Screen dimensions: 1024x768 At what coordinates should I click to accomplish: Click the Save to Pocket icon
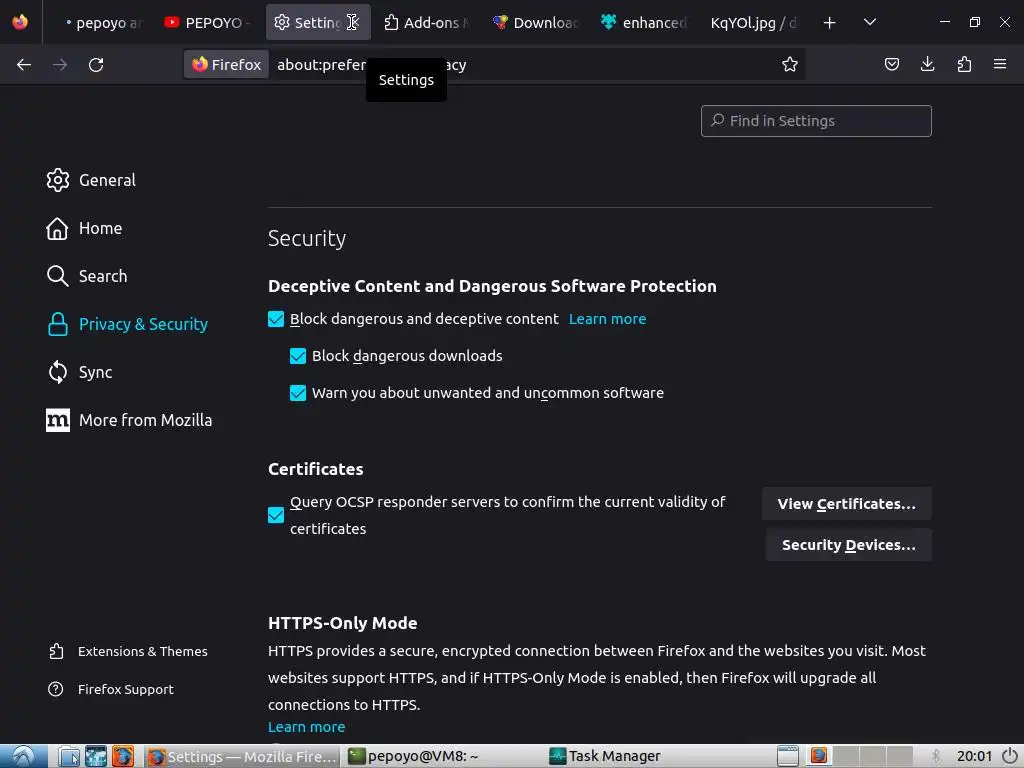tap(891, 65)
